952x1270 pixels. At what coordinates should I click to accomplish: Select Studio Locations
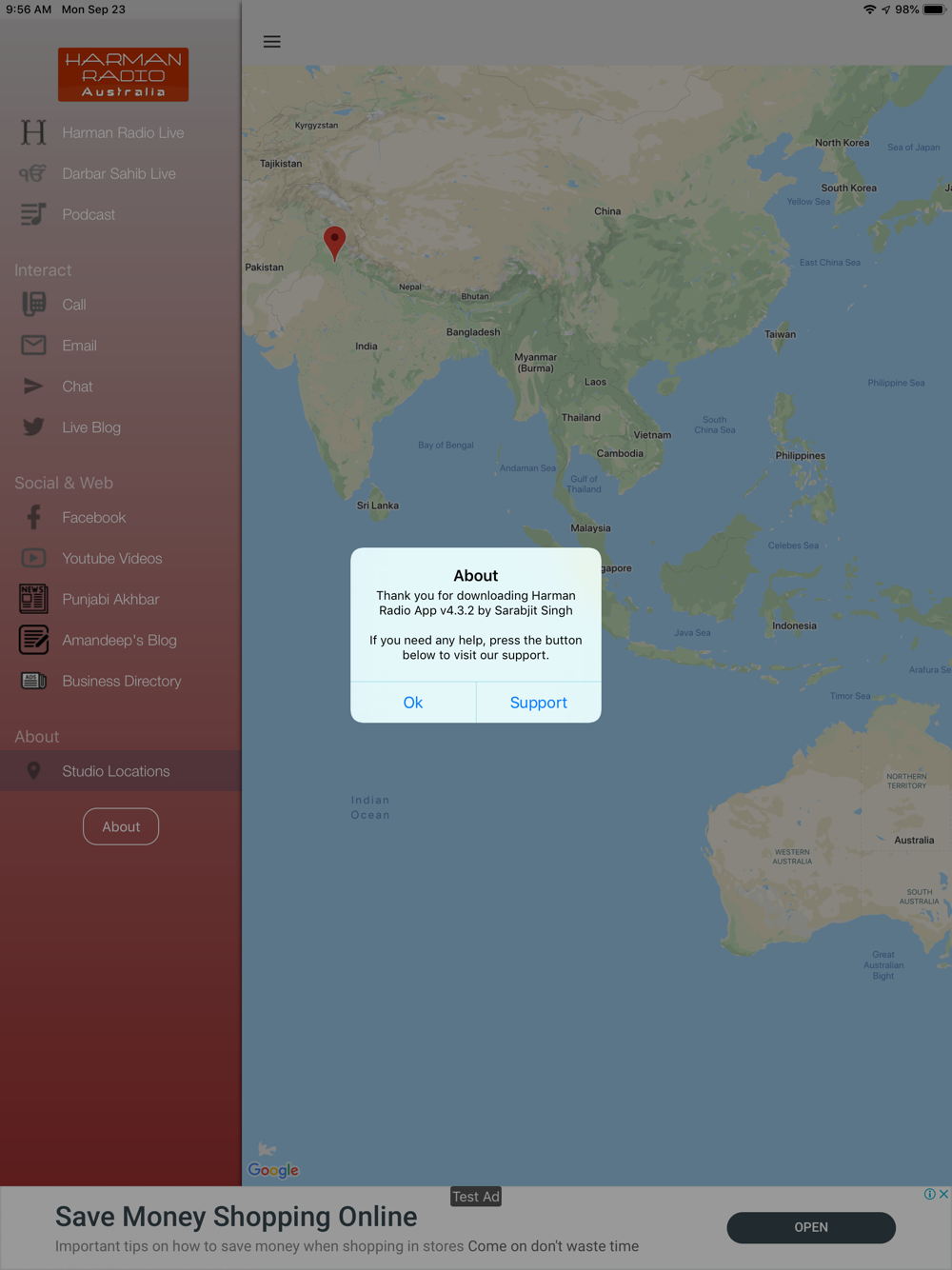pos(121,771)
